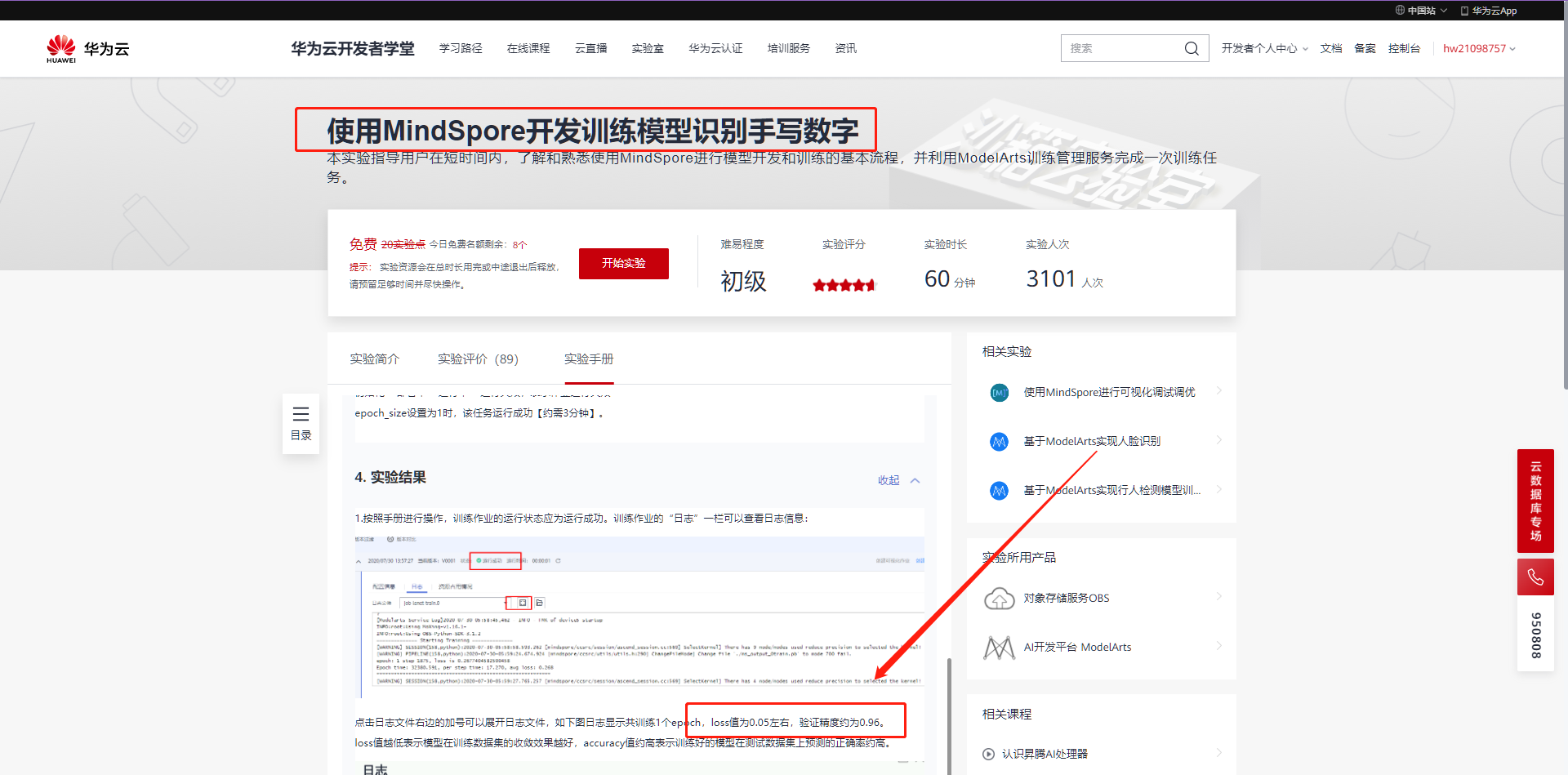Open 使用MindSpore进行可视化调试调优 experiment link

[x=1109, y=393]
